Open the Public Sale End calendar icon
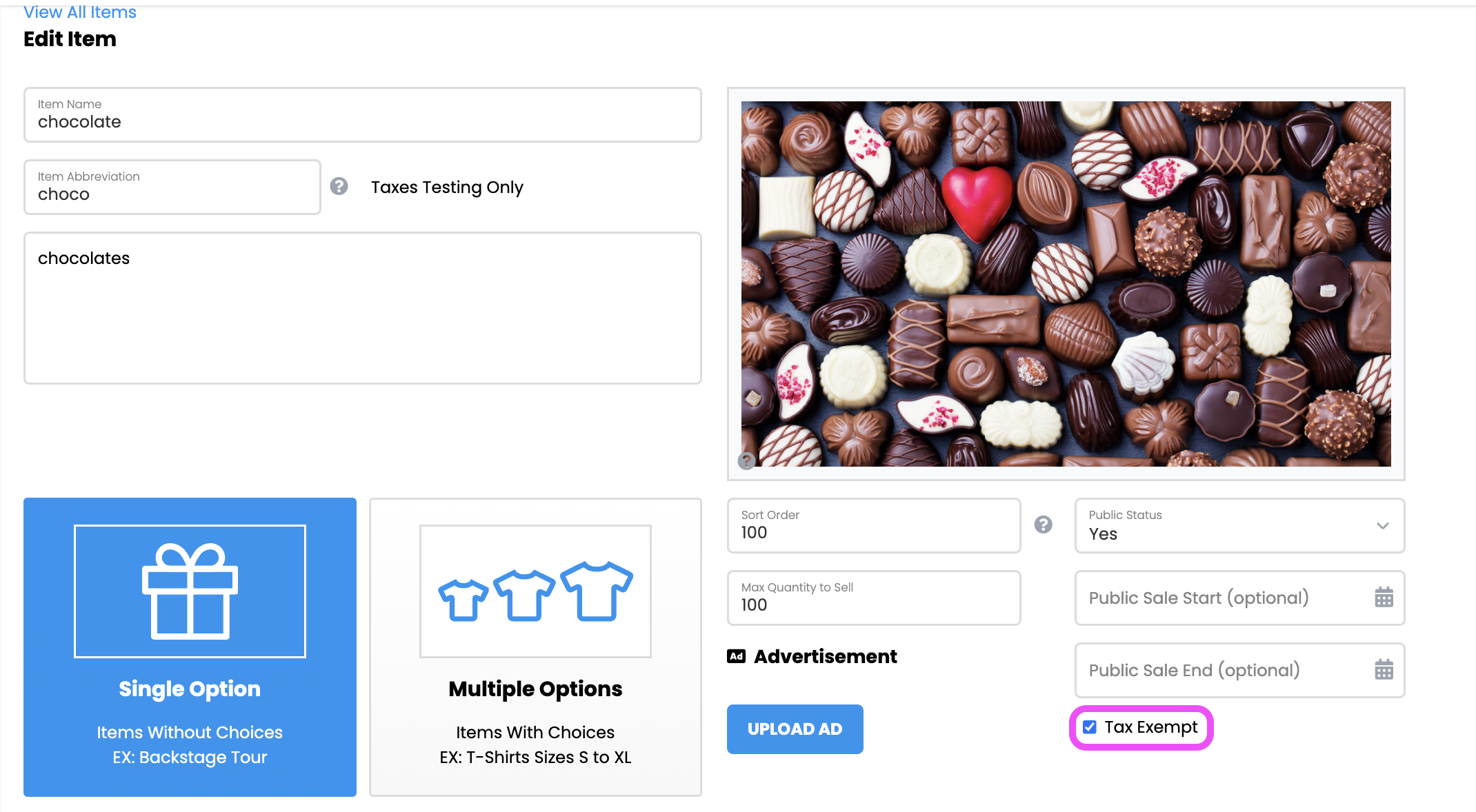The width and height of the screenshot is (1476, 812). click(1384, 669)
